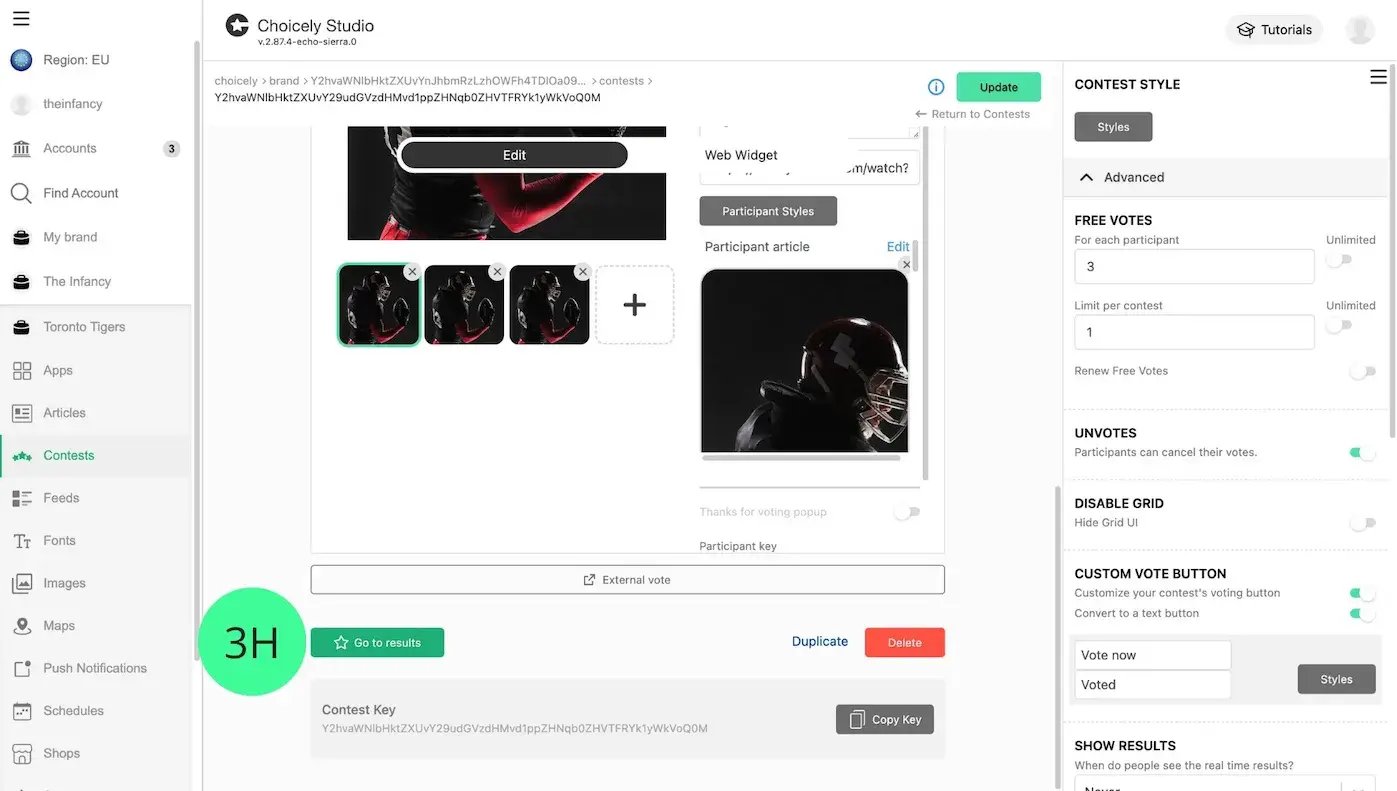The image size is (1397, 791).
Task: Open Styles for custom vote button
Action: (x=1336, y=680)
